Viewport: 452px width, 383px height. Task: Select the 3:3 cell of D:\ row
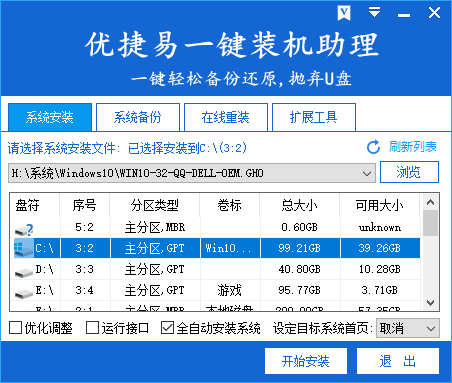(84, 269)
